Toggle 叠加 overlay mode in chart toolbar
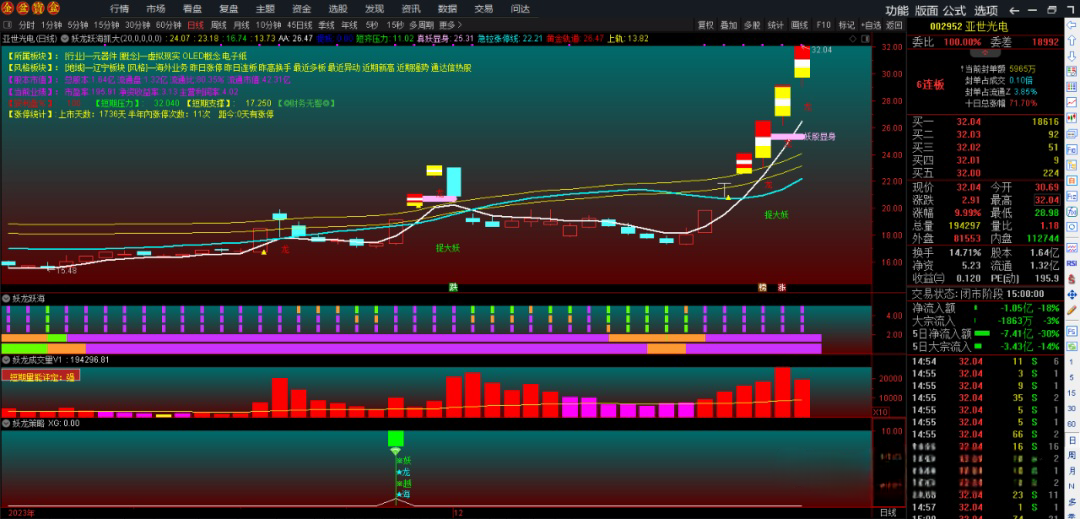Image resolution: width=1080 pixels, height=519 pixels. 729,24
